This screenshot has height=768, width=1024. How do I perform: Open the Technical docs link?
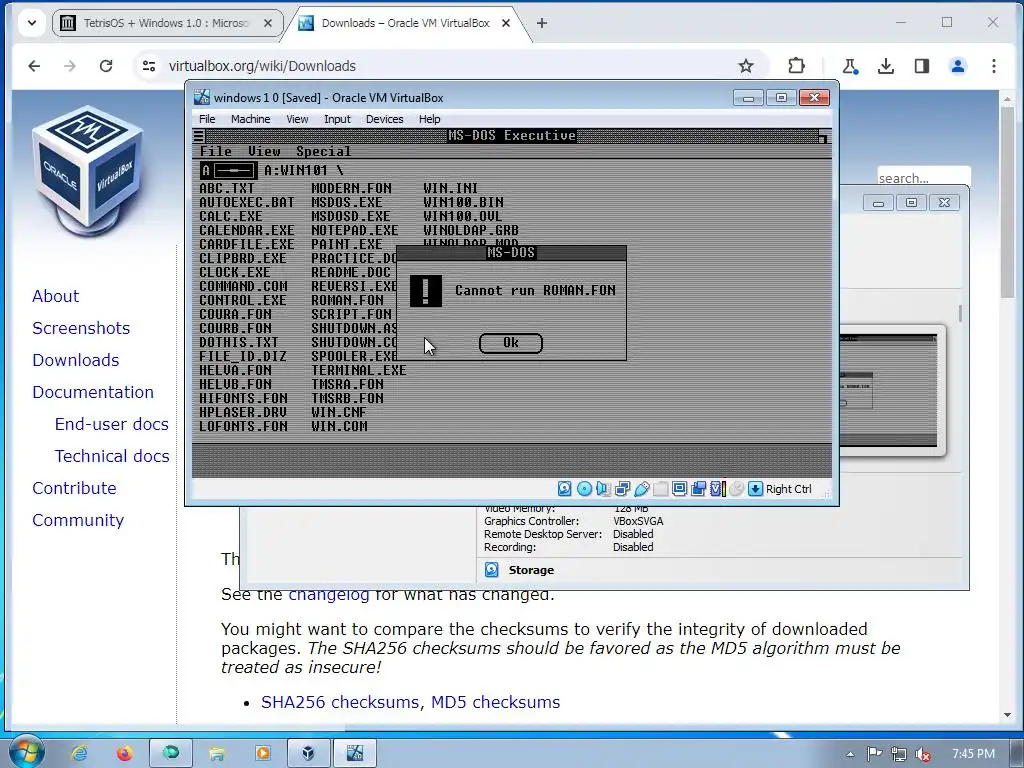112,456
